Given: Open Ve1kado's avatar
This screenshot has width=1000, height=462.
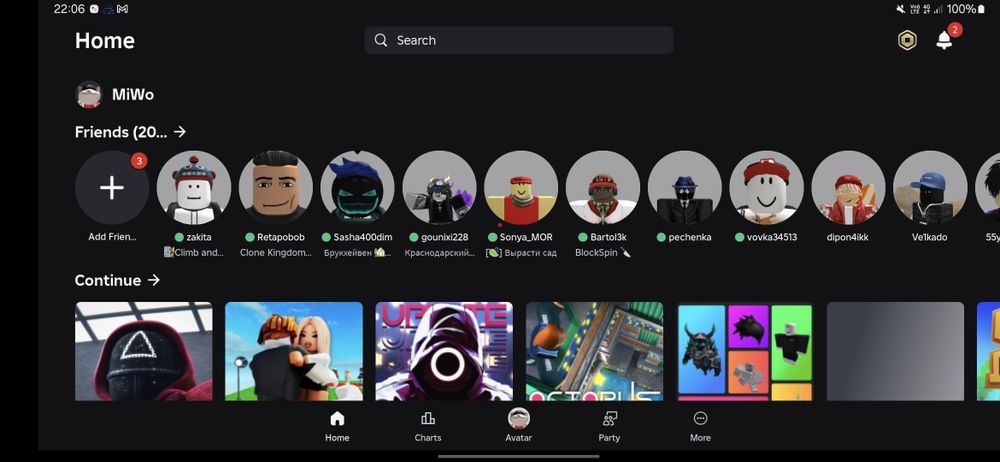Looking at the screenshot, I should [930, 188].
